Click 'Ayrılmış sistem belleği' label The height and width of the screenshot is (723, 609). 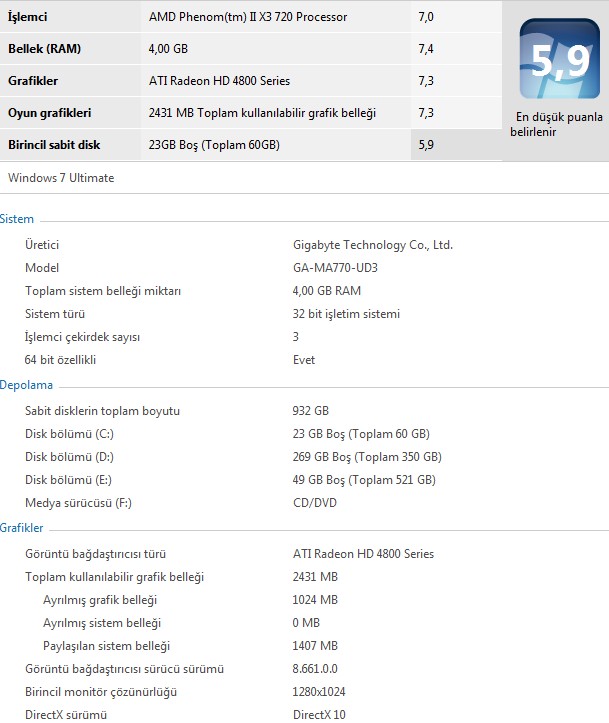tap(102, 622)
